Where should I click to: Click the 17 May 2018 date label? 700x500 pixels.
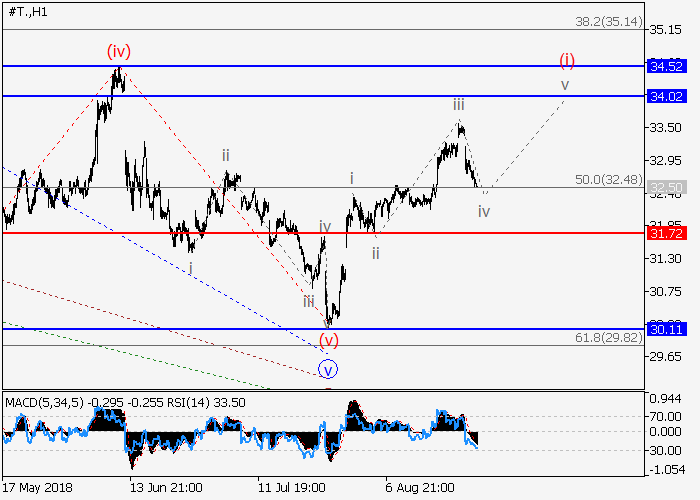tap(37, 487)
